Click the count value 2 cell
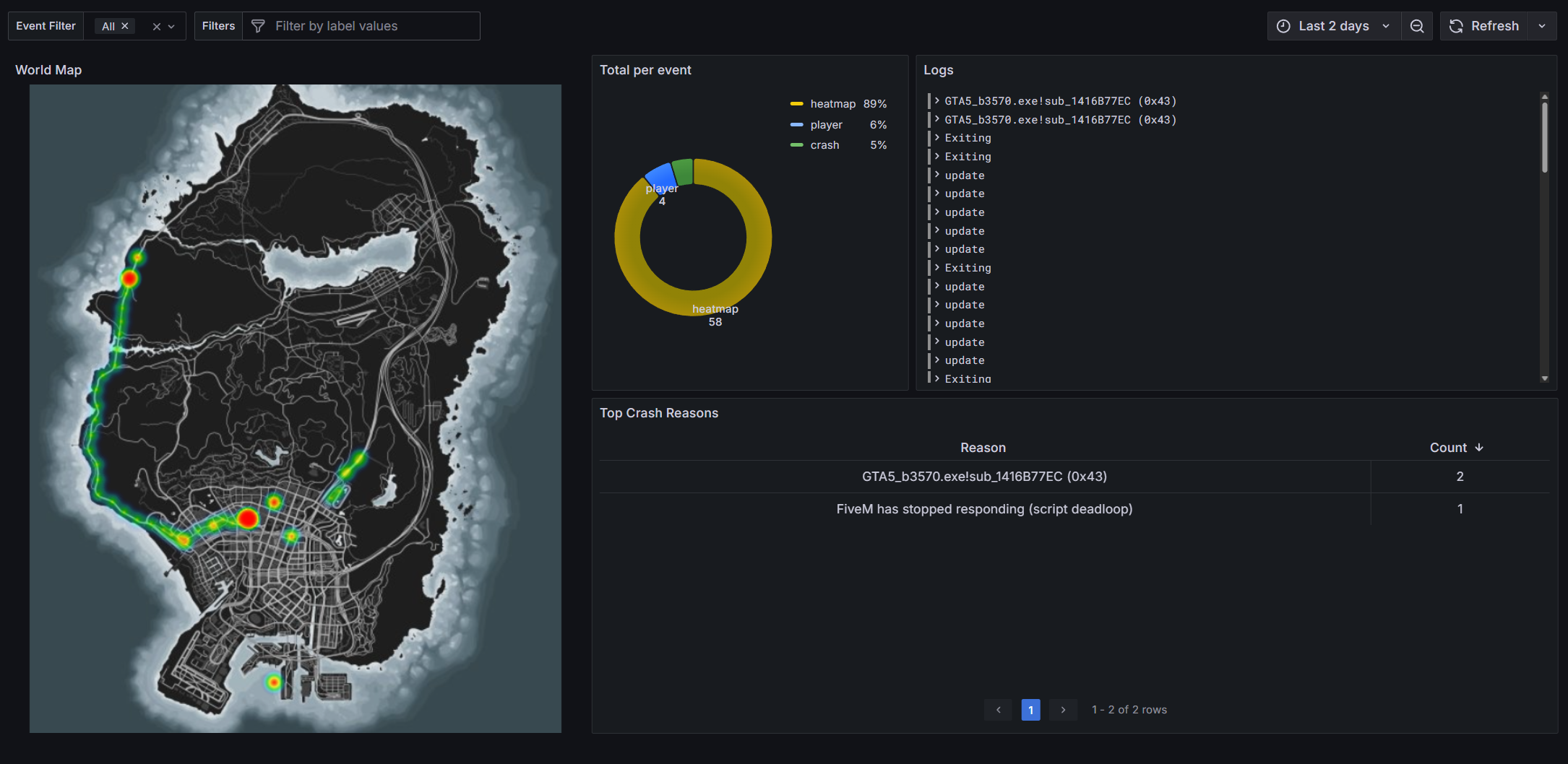This screenshot has width=1568, height=764. (x=1460, y=477)
